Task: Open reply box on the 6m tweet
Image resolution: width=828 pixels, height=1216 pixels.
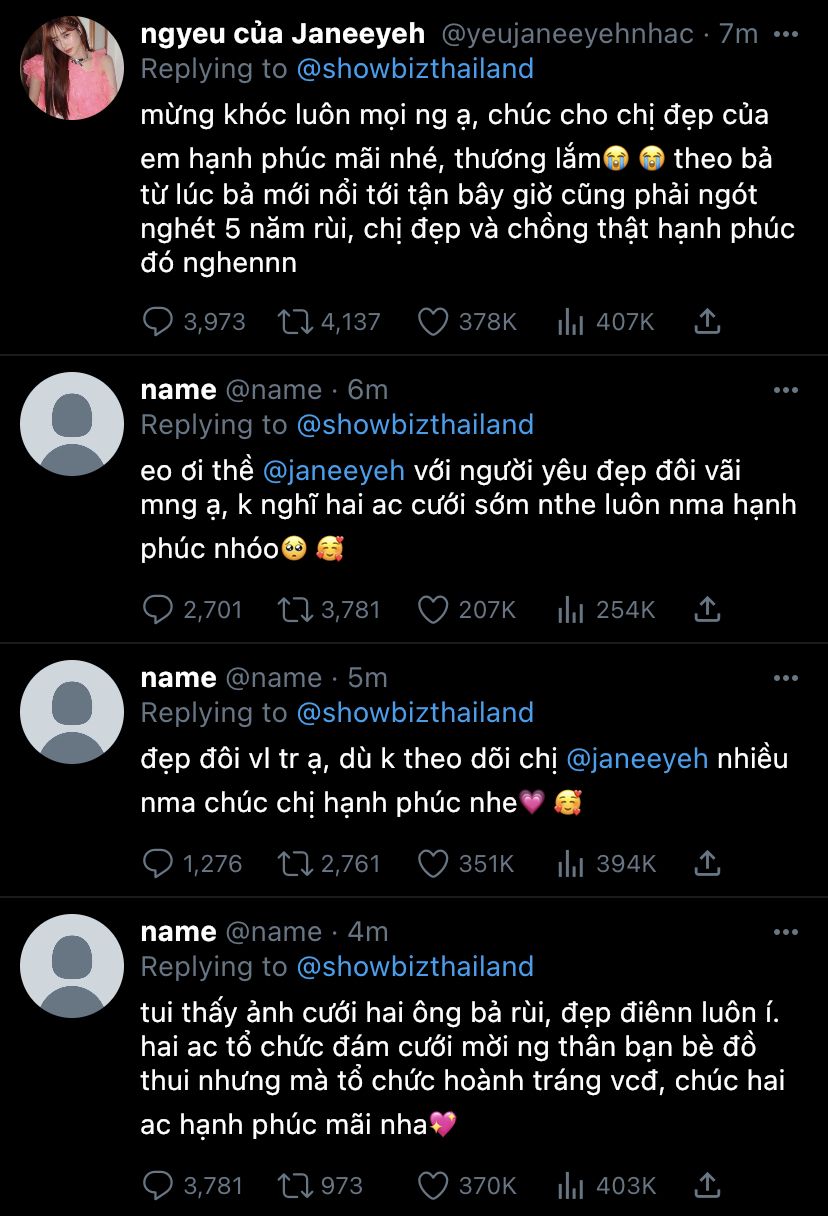Action: click(159, 609)
